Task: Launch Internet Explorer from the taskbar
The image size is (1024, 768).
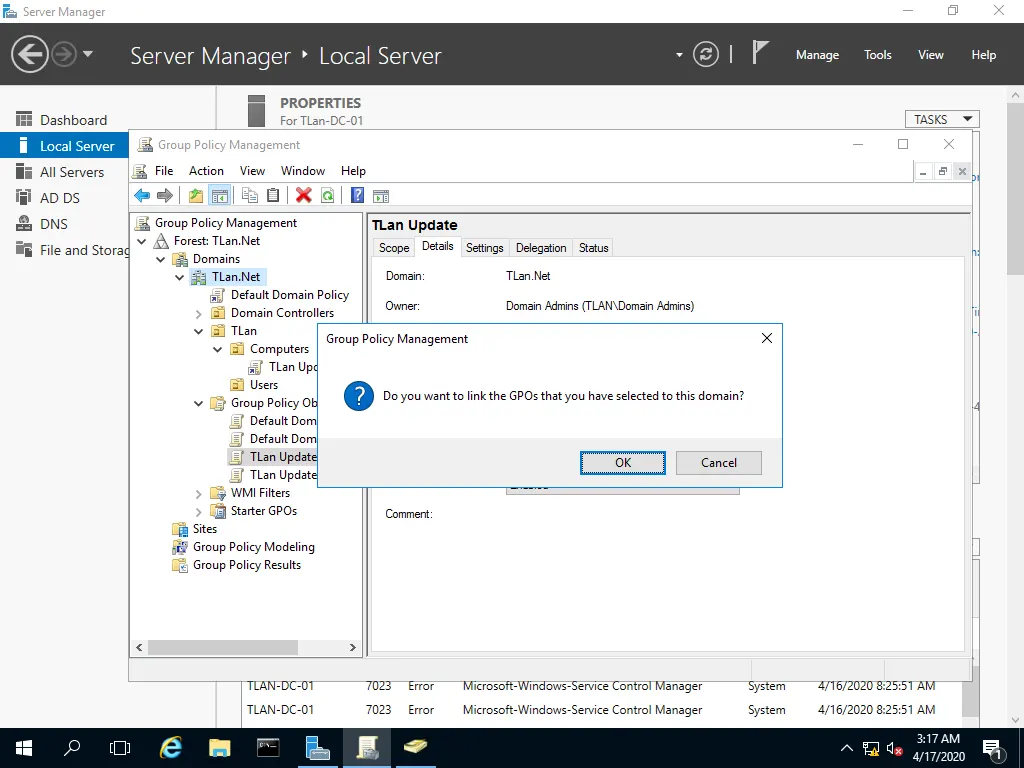Action: pyautogui.click(x=170, y=748)
